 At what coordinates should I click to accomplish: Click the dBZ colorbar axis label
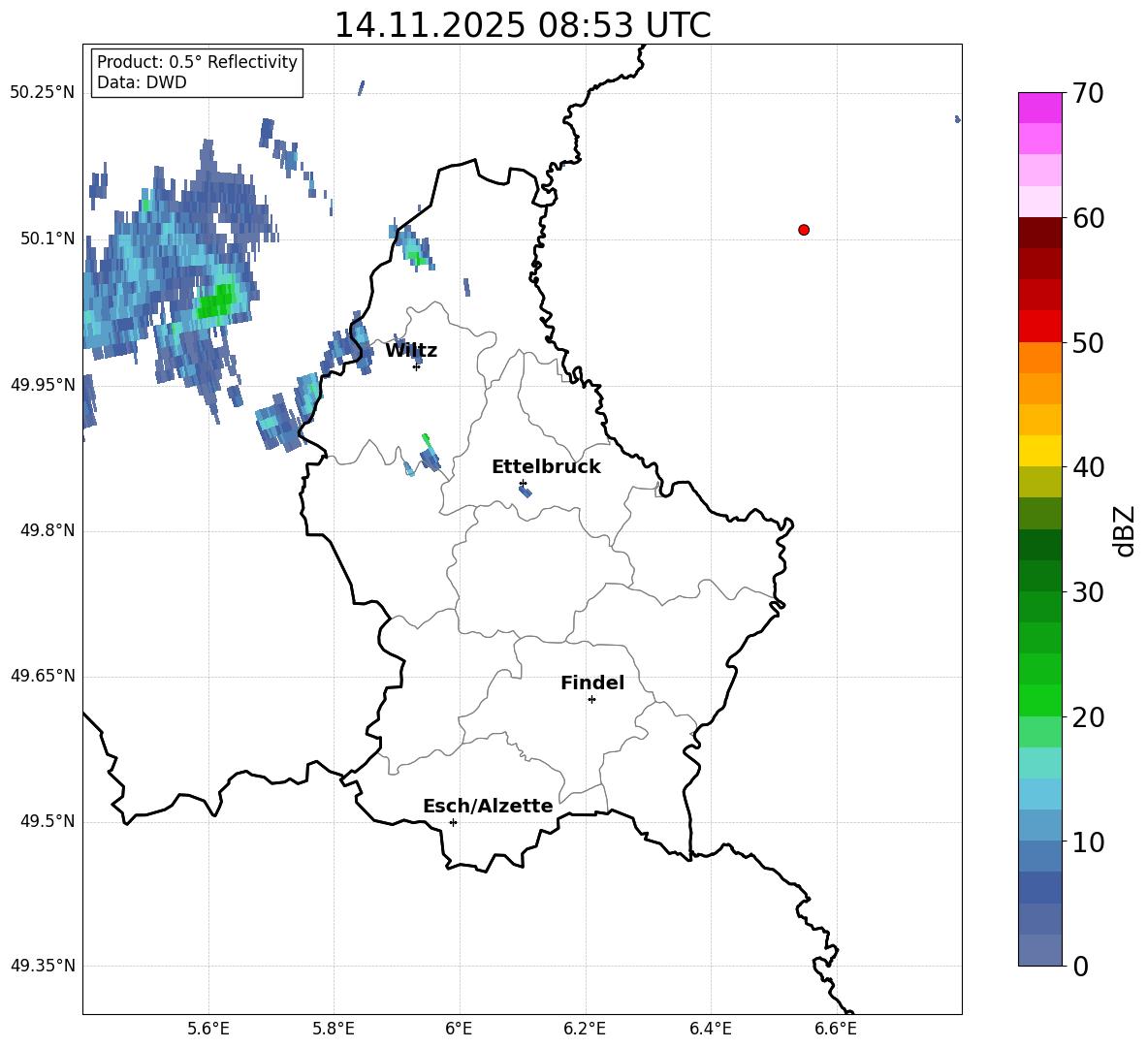(1125, 530)
